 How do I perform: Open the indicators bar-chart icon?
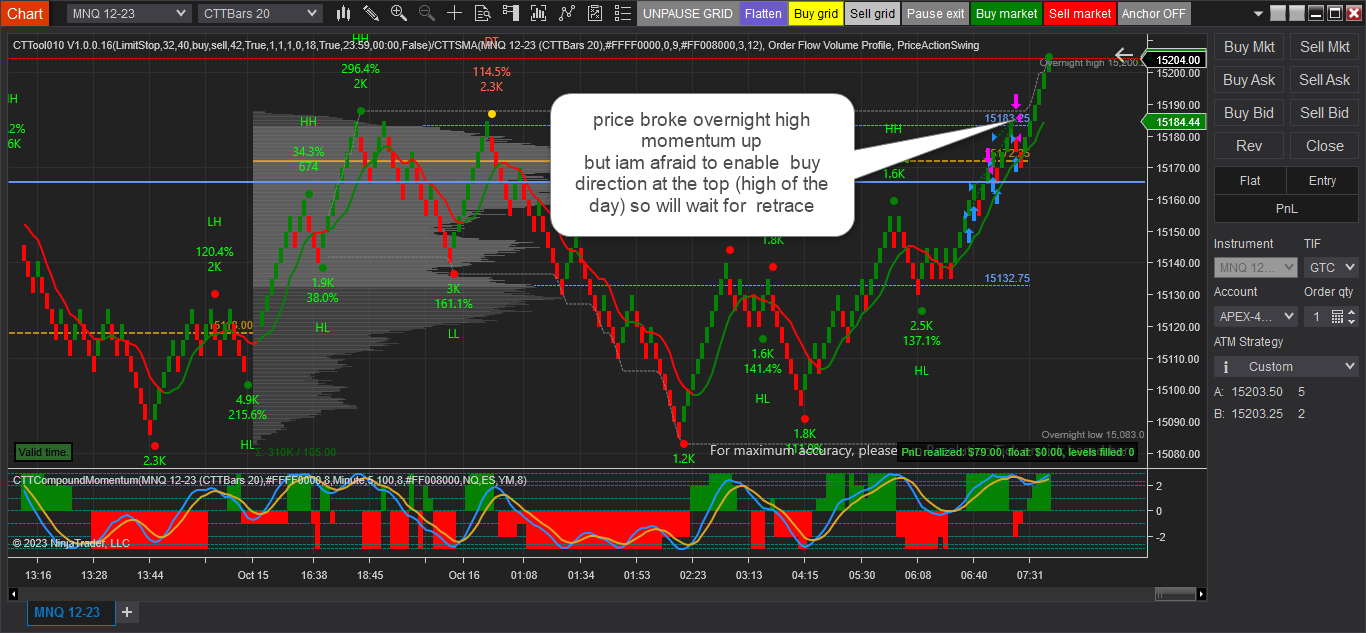[539, 14]
